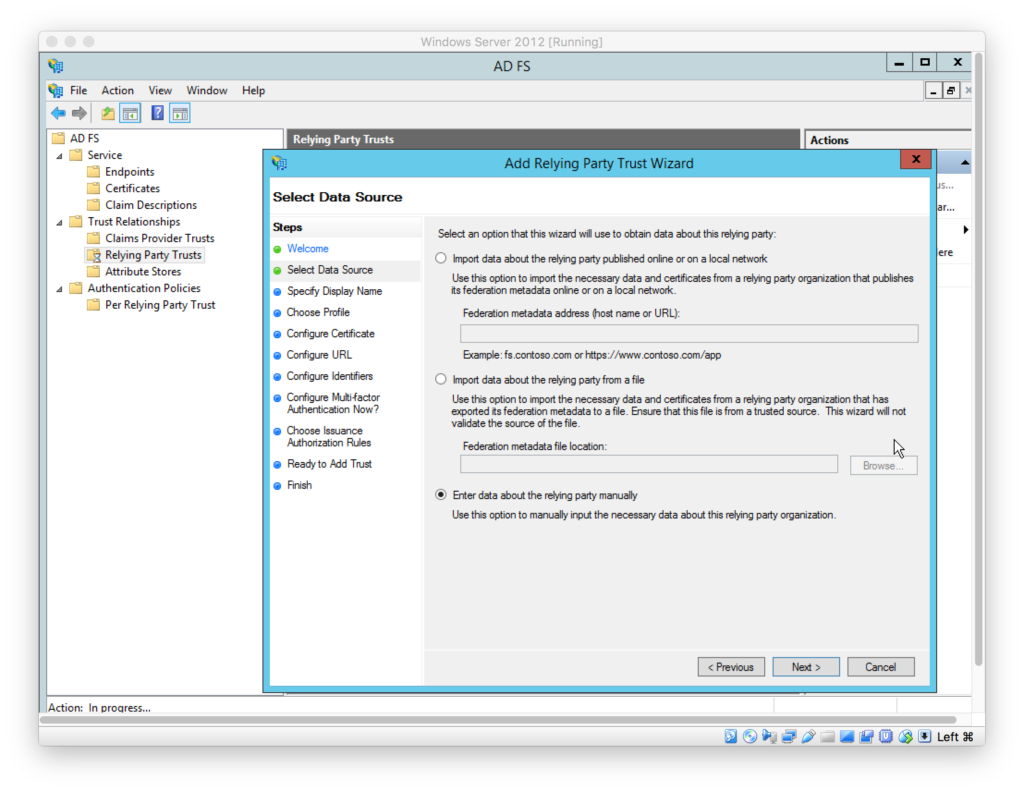Select the AD FS root tree node

[x=84, y=138]
